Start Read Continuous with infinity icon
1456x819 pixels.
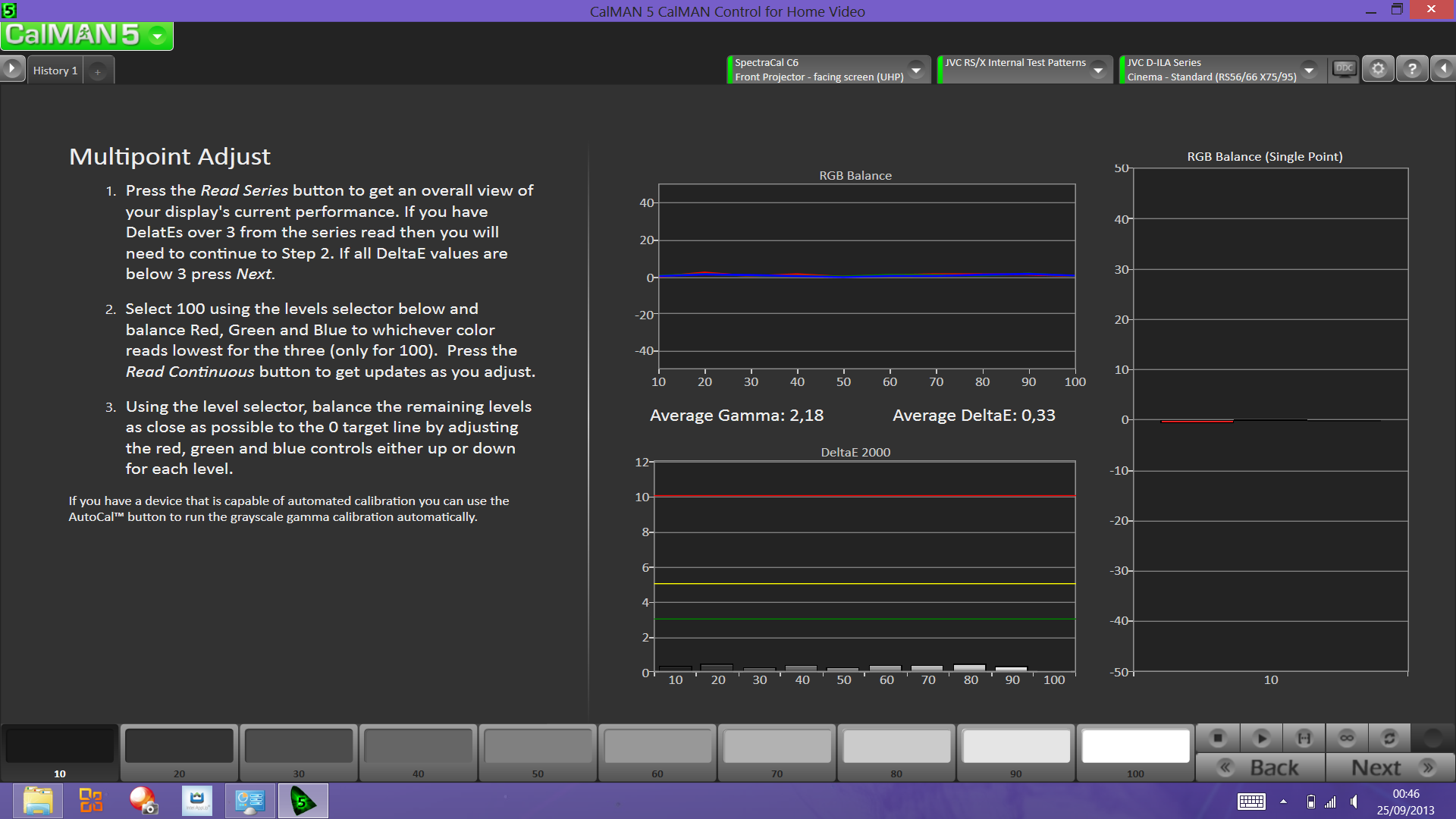tap(1347, 737)
